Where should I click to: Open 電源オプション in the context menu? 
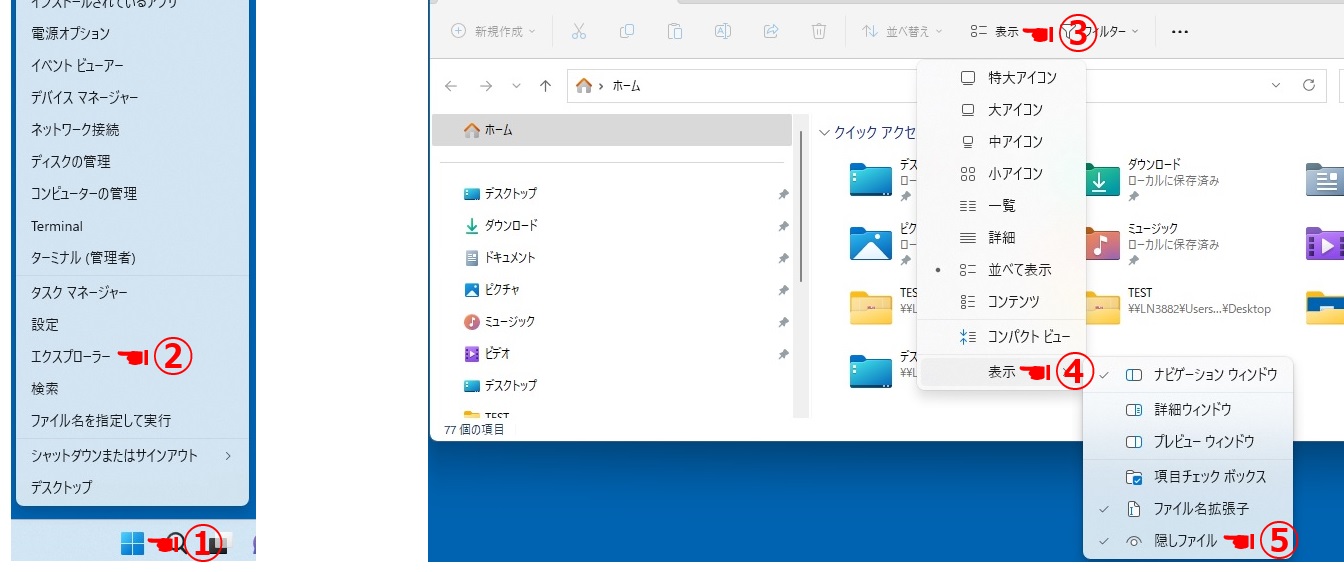(70, 33)
